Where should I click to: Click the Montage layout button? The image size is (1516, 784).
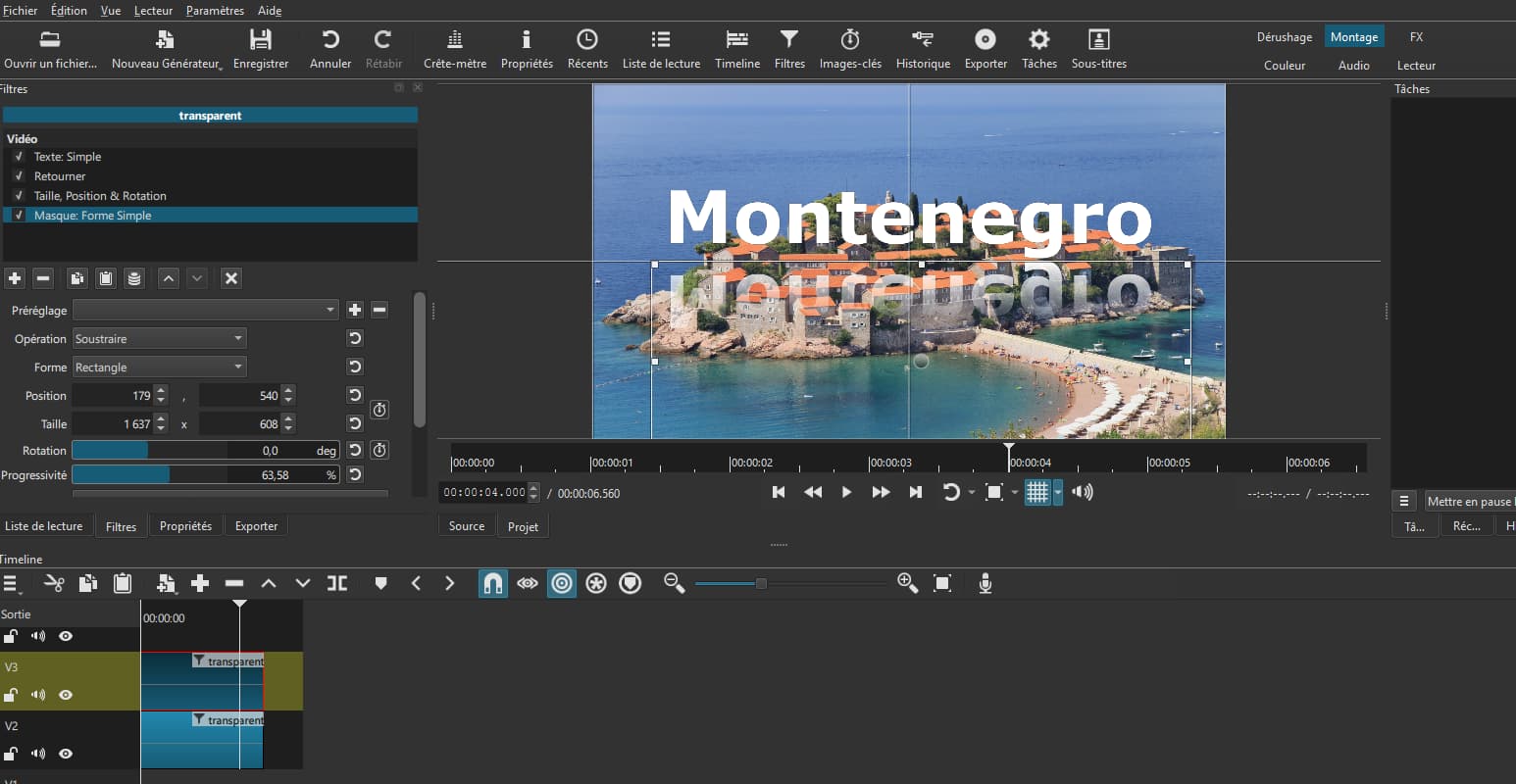pos(1353,37)
